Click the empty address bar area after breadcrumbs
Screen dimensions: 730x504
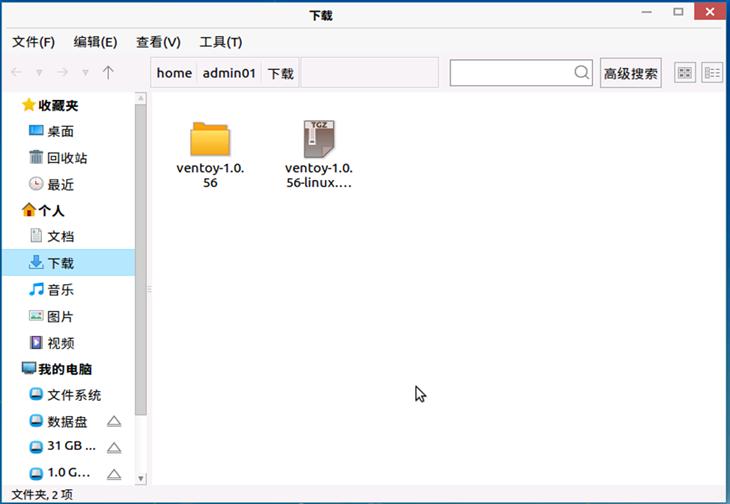click(370, 73)
